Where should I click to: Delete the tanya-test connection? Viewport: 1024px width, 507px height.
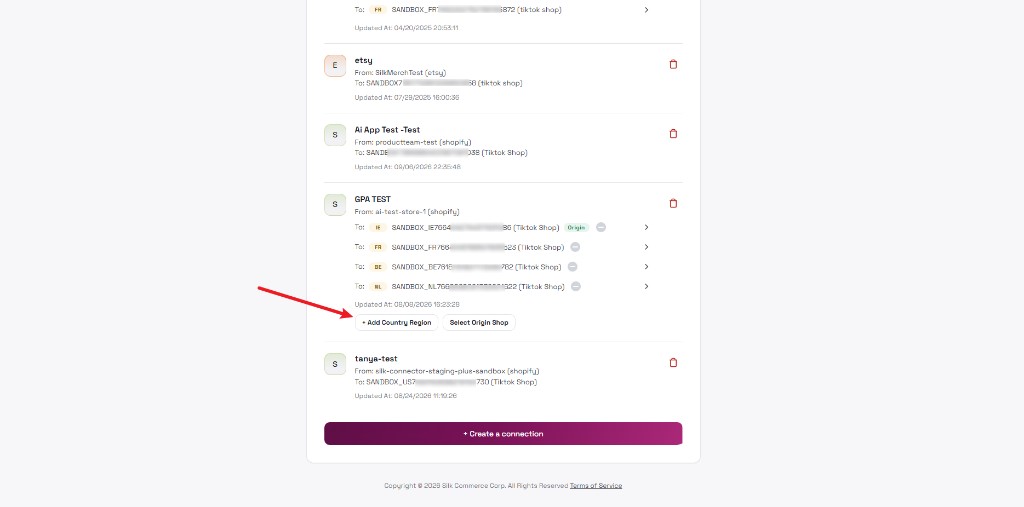(673, 363)
